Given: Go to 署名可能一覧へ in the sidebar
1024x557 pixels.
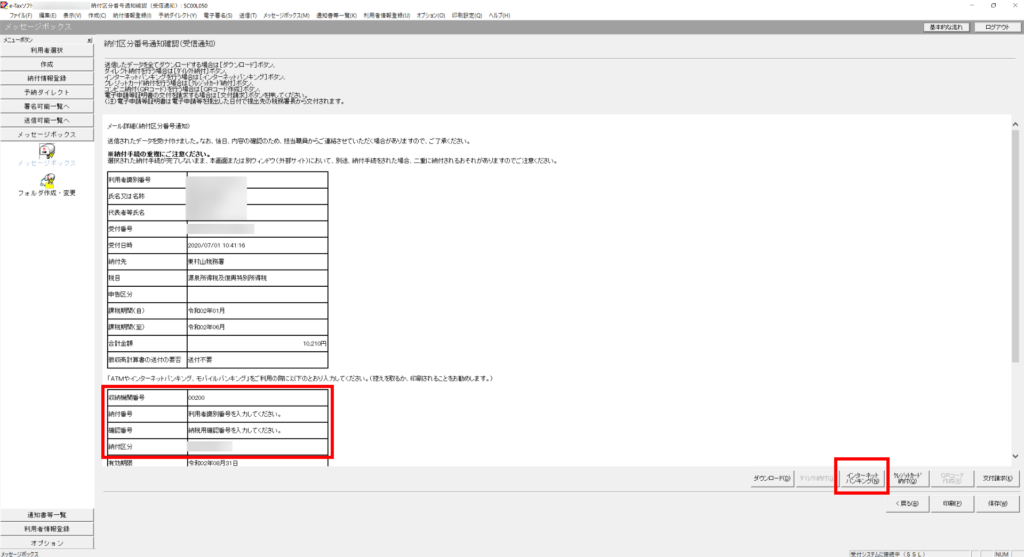Looking at the screenshot, I should pyautogui.click(x=47, y=105).
